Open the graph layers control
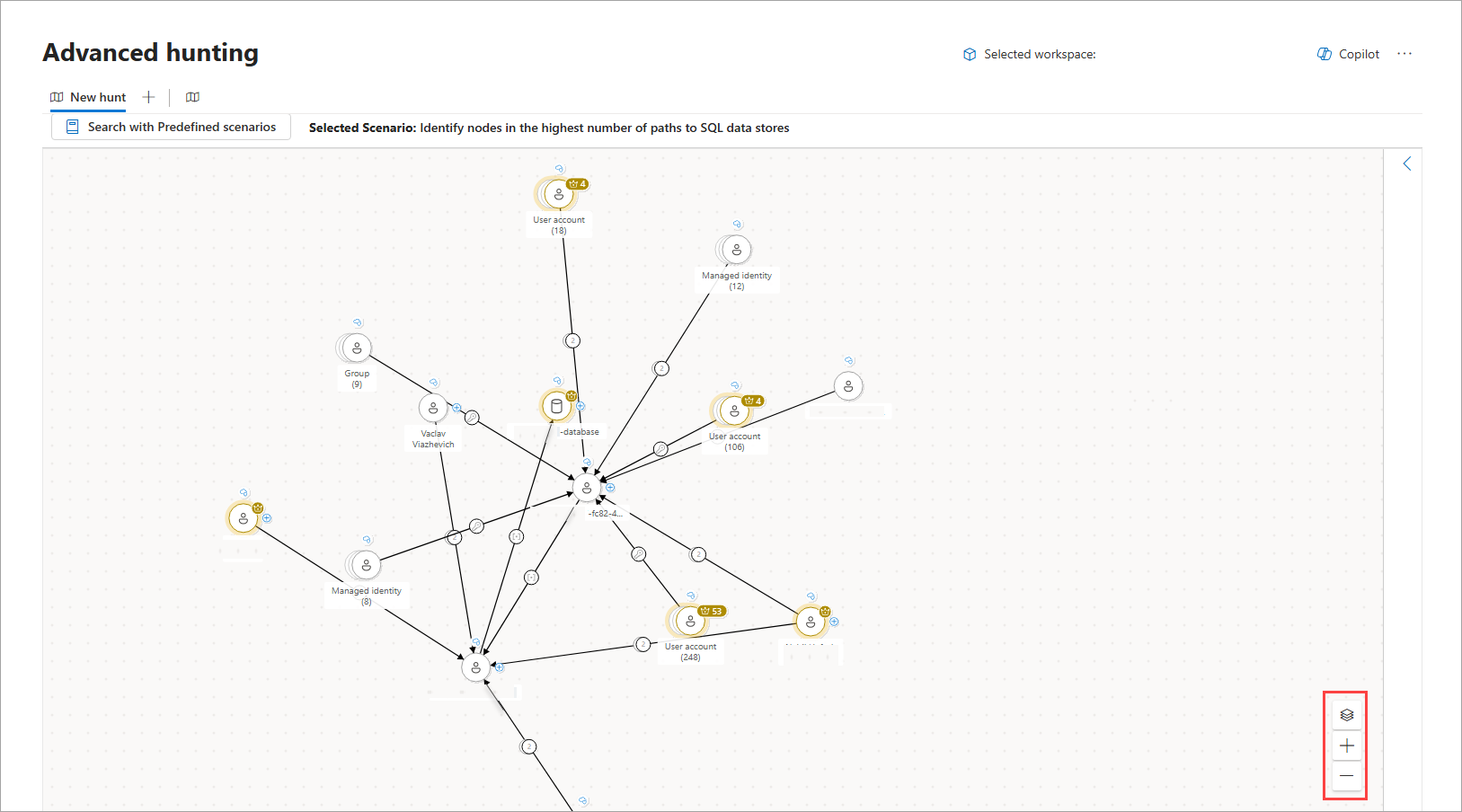1462x812 pixels. click(1346, 715)
